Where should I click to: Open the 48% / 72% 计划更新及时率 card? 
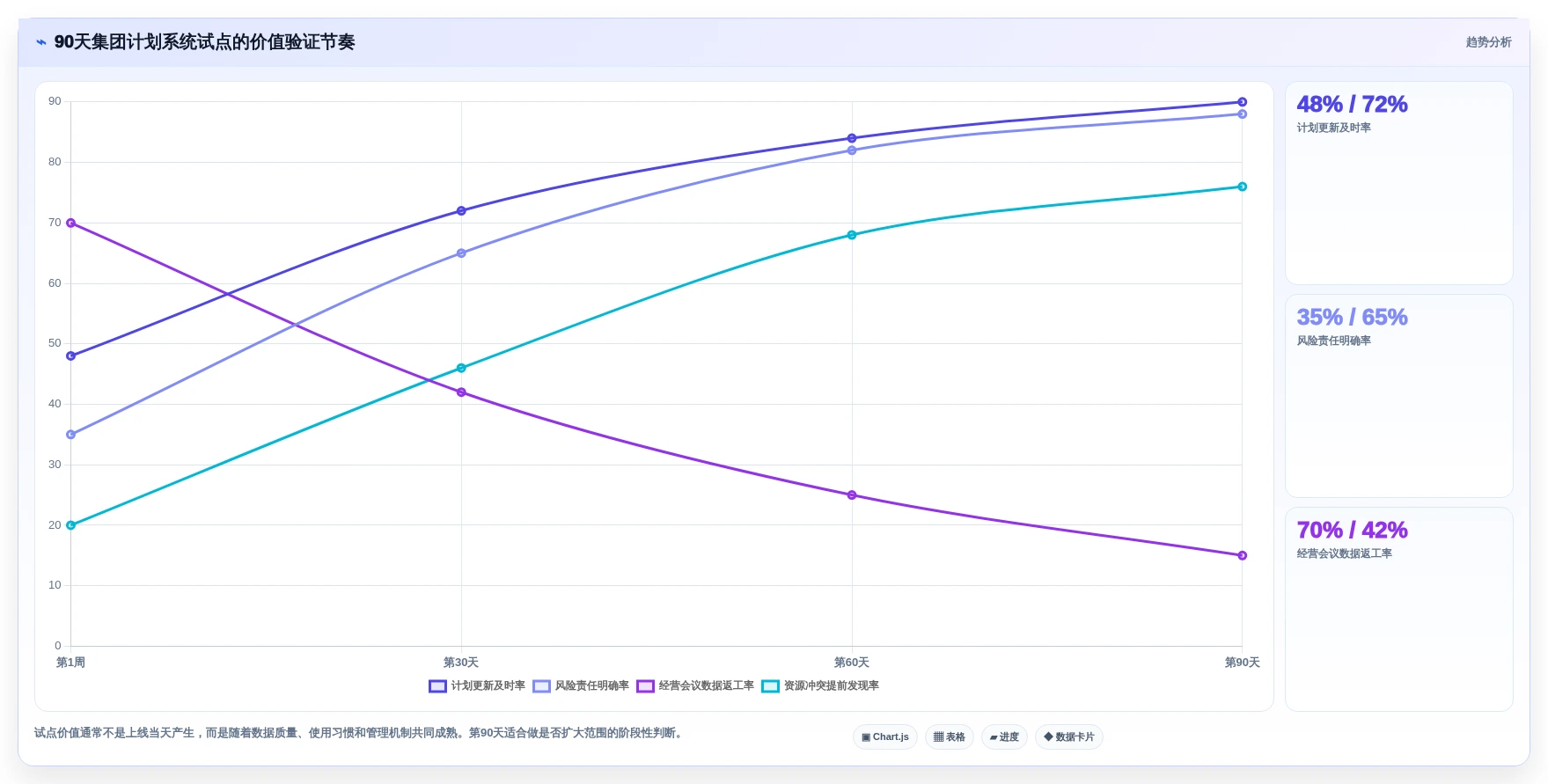coord(1398,183)
